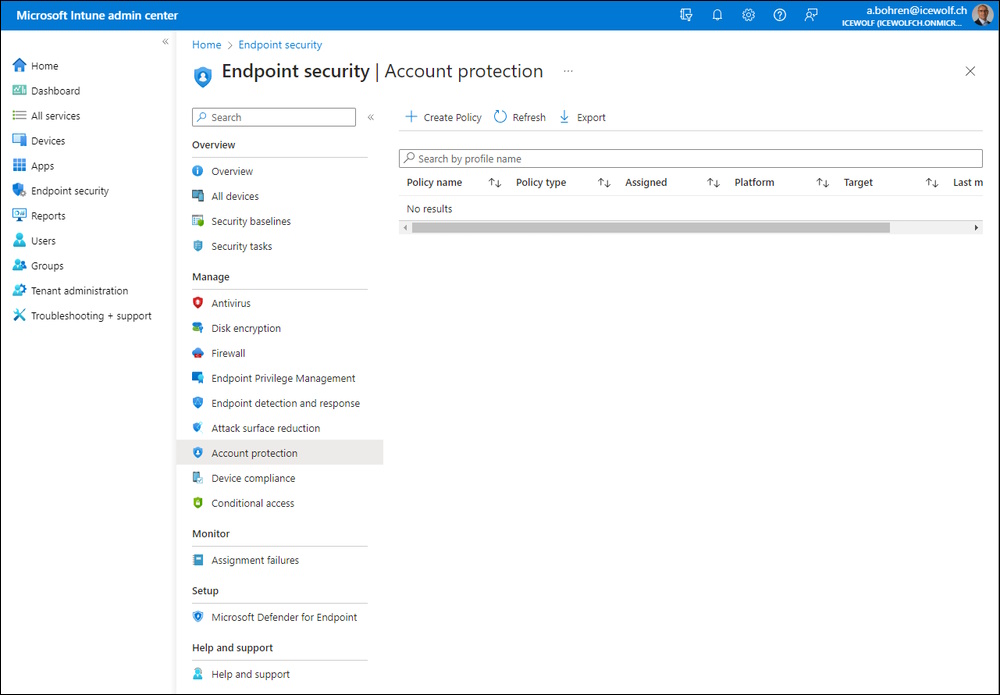Click the Antivirus red shield icon
This screenshot has height=695, width=1000.
[198, 303]
